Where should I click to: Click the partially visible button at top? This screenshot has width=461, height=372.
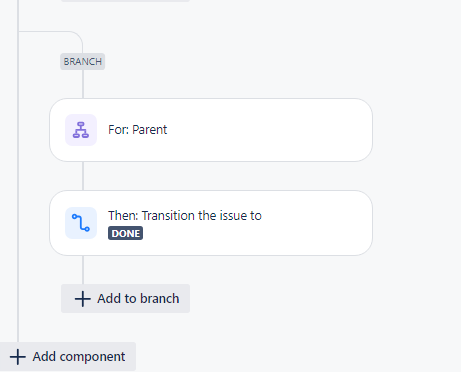pos(125,1)
